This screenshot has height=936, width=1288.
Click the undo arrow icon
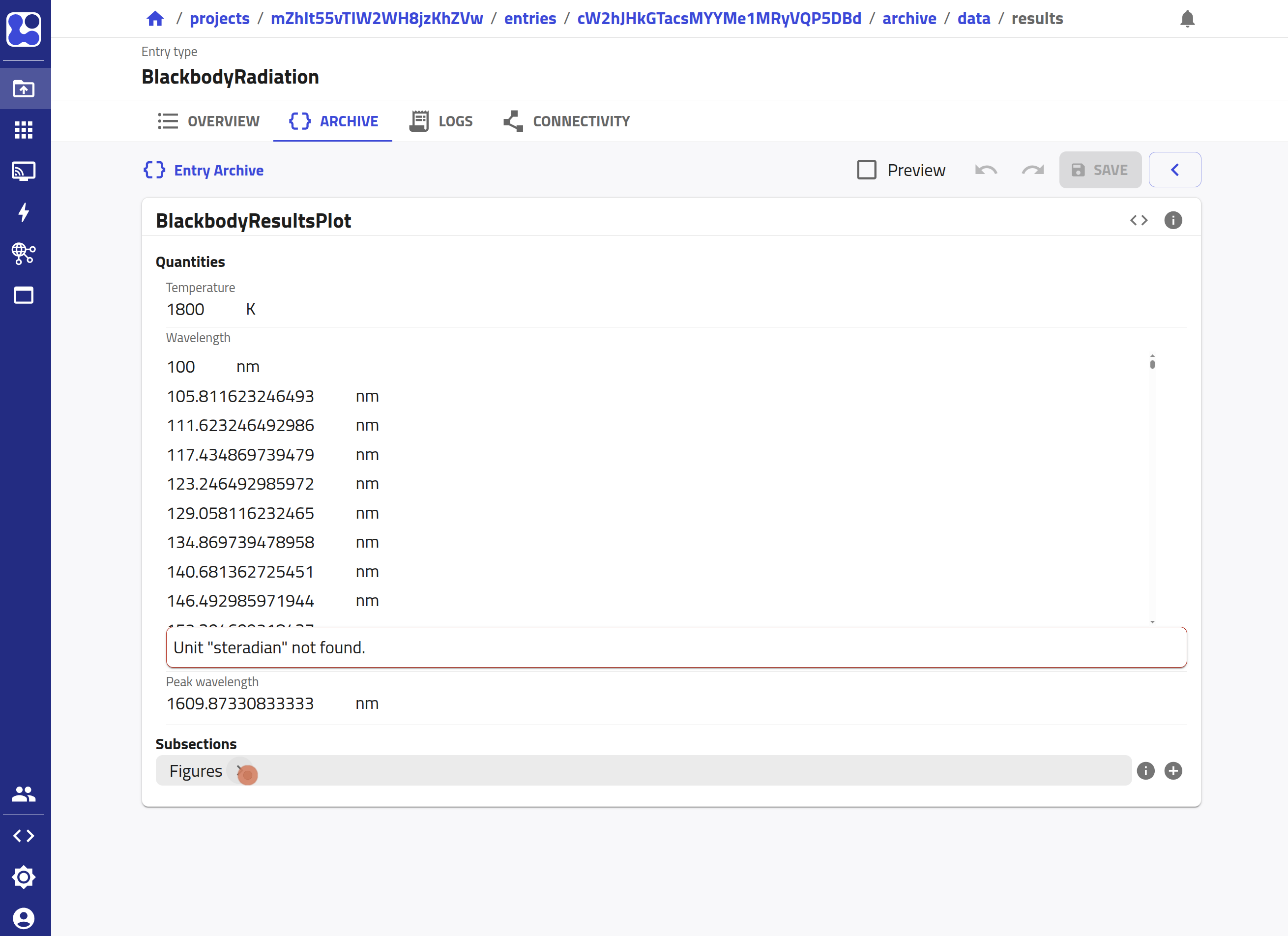[987, 170]
